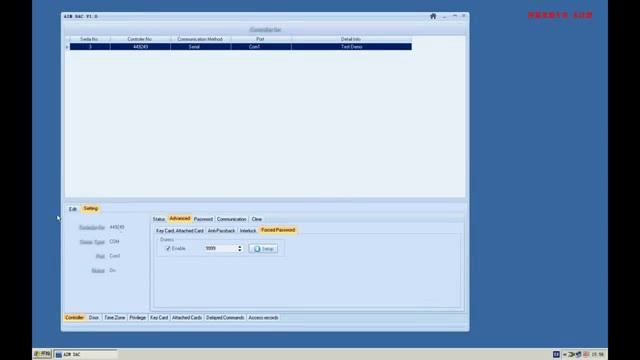Screen dimensions: 640x360
Task: Click the Com1 cell in selected row
Action: (x=261, y=47)
